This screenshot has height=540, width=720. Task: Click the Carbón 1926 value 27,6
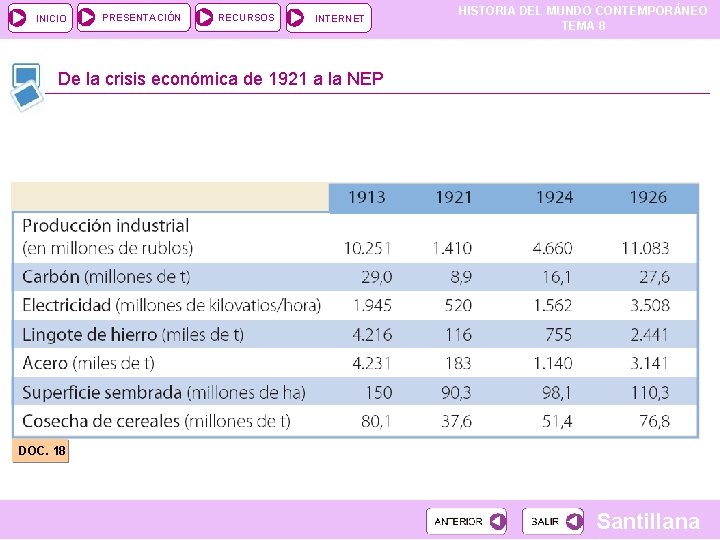point(654,277)
